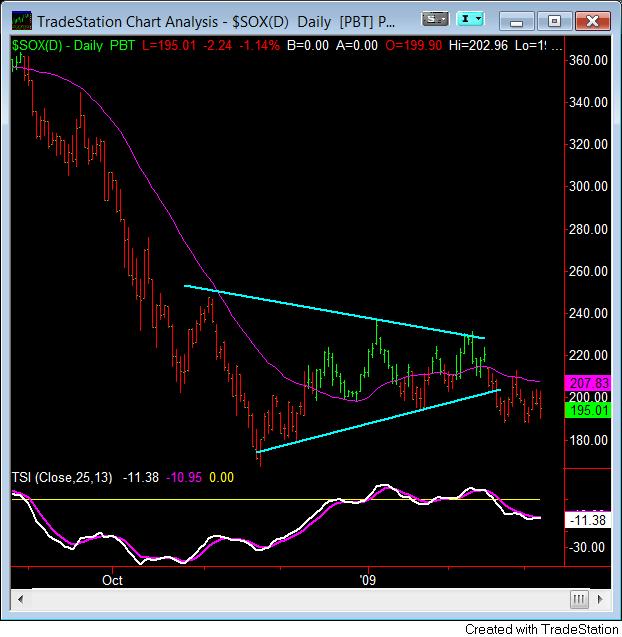The image size is (622, 637).
Task: Click the left scroll arrow below the chart
Action: (20, 599)
